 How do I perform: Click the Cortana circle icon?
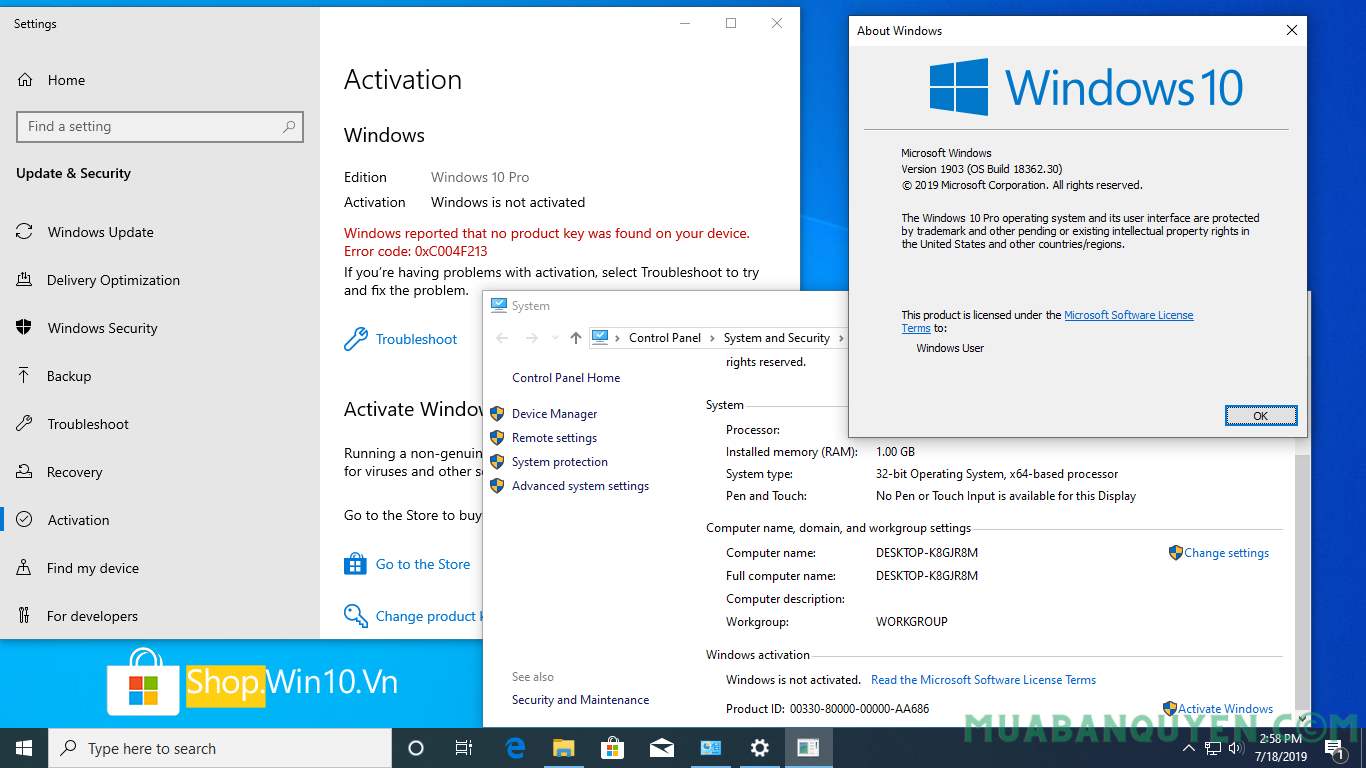click(416, 748)
